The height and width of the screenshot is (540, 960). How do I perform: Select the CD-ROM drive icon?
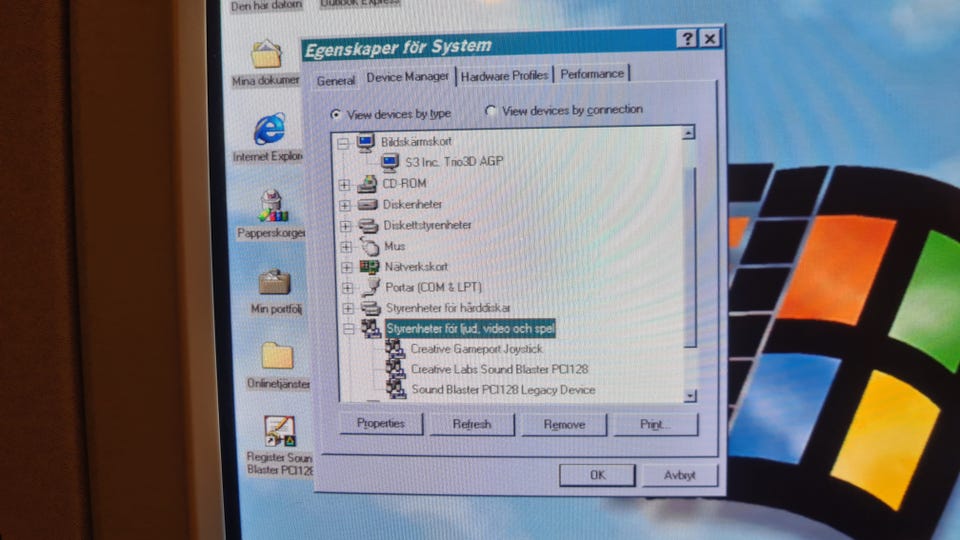367,184
